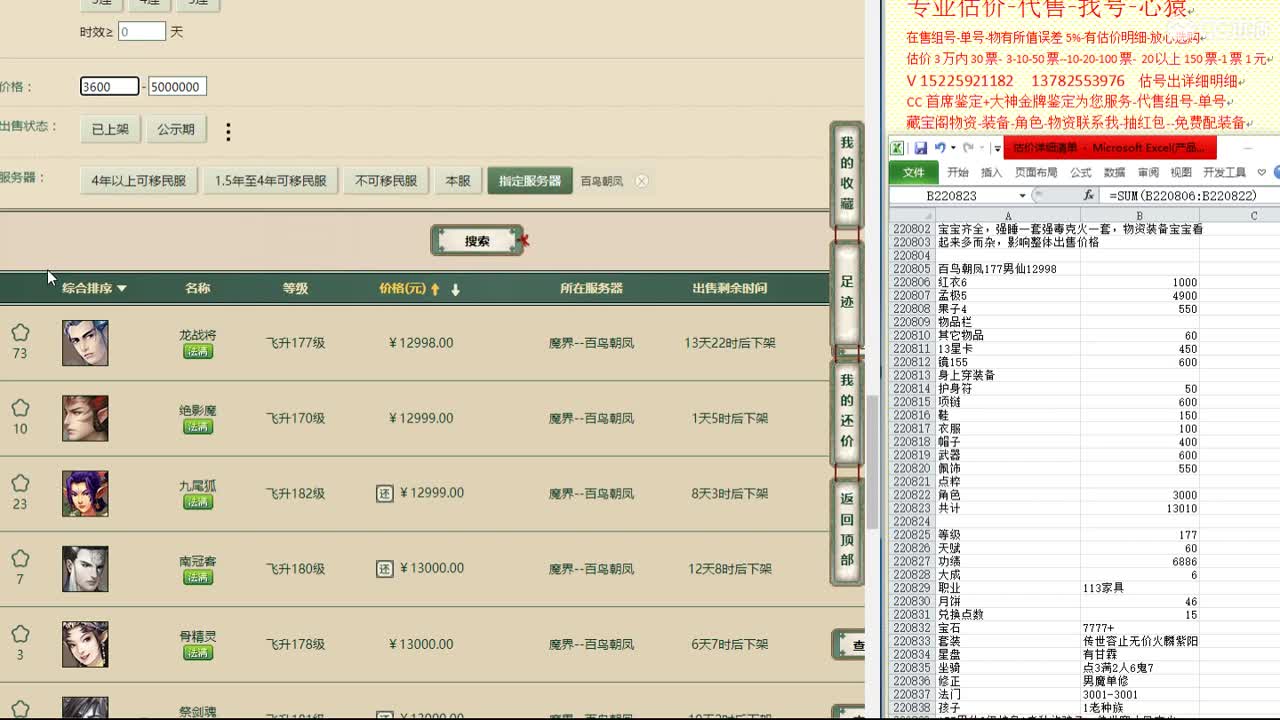Open the 龙战将 listing name link
Screen dimensions: 1280x720
198,335
